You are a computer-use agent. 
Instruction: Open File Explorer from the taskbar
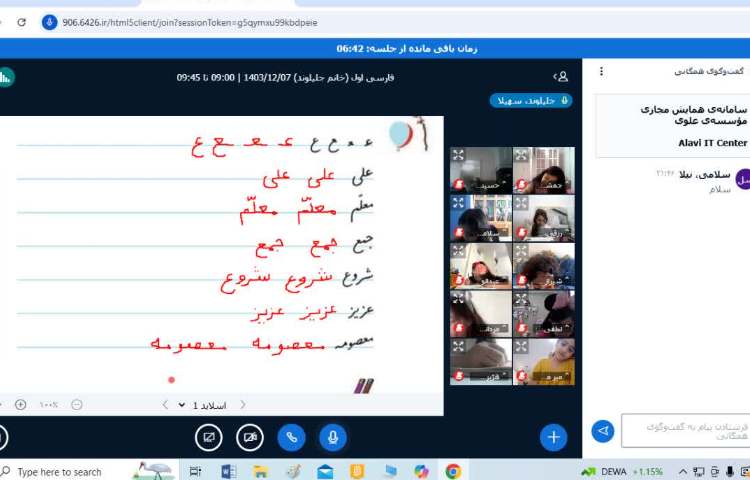tap(261, 471)
